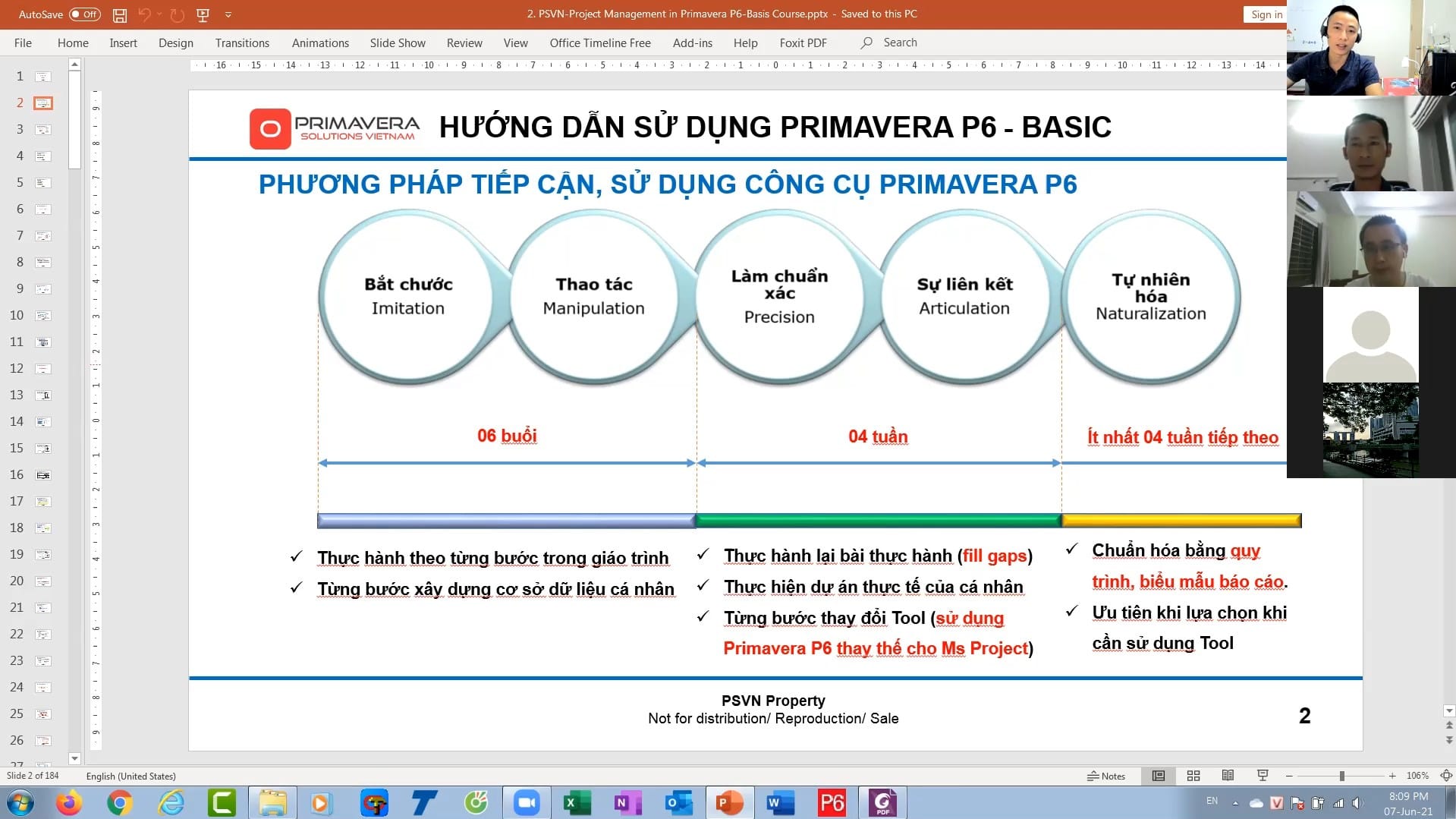
Task: Open File Explorer from taskbar
Action: [x=272, y=803]
